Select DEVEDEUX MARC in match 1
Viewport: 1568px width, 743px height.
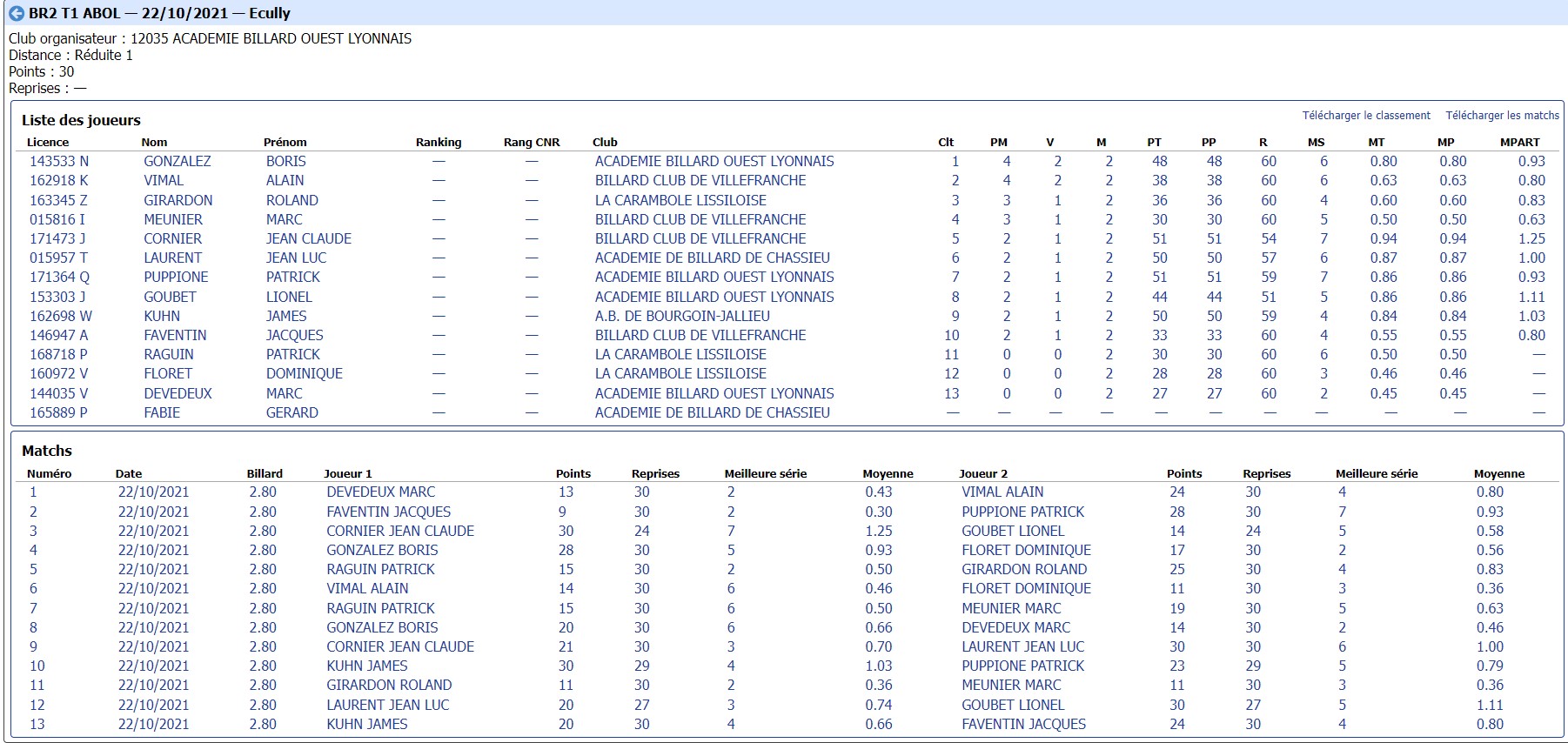click(380, 492)
